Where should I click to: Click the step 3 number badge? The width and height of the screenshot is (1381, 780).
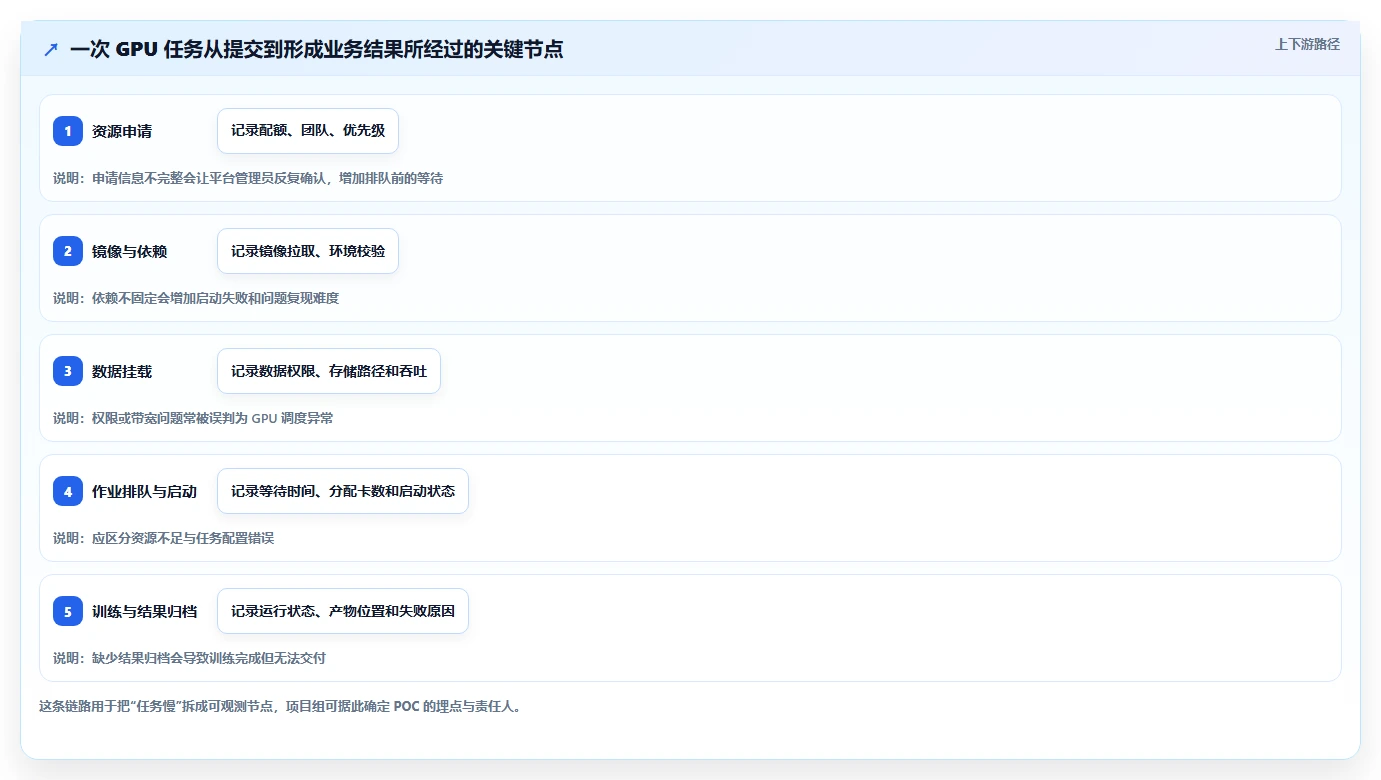click(68, 371)
